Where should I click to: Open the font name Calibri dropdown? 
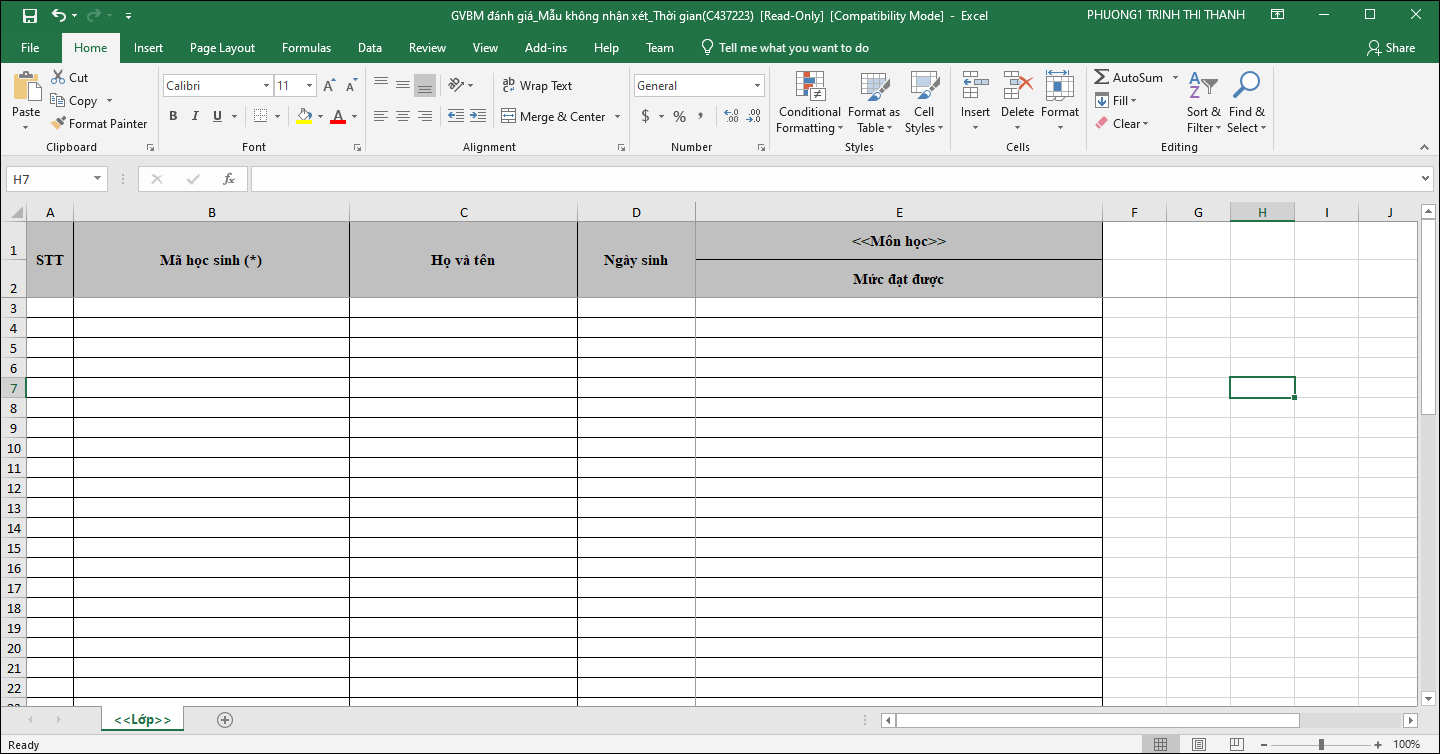(266, 86)
